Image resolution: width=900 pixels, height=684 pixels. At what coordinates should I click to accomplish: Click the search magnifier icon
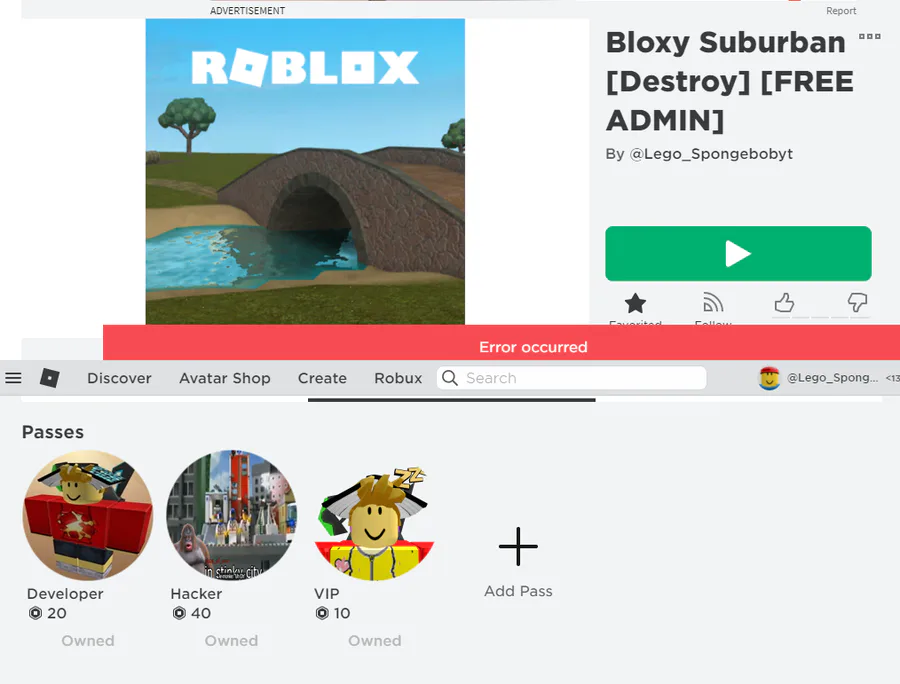point(450,378)
